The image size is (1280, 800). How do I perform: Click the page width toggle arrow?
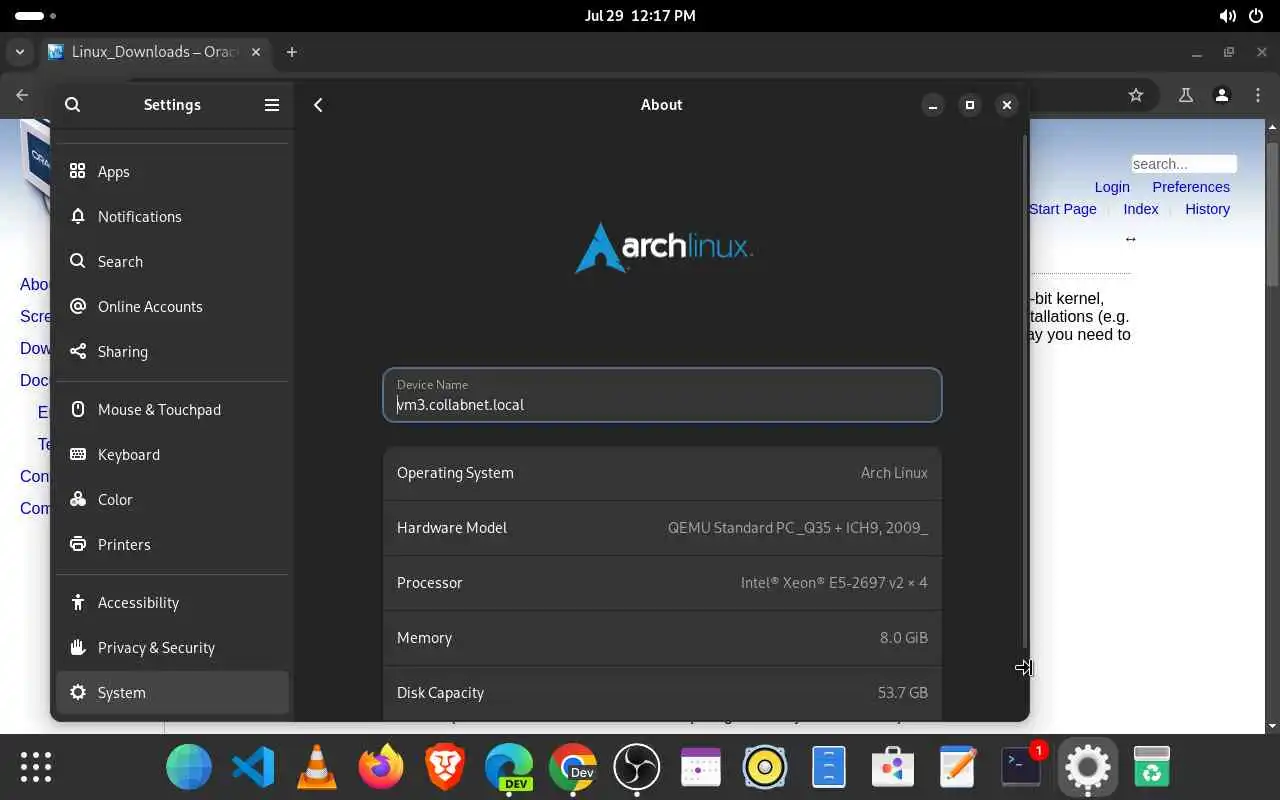click(x=1131, y=239)
